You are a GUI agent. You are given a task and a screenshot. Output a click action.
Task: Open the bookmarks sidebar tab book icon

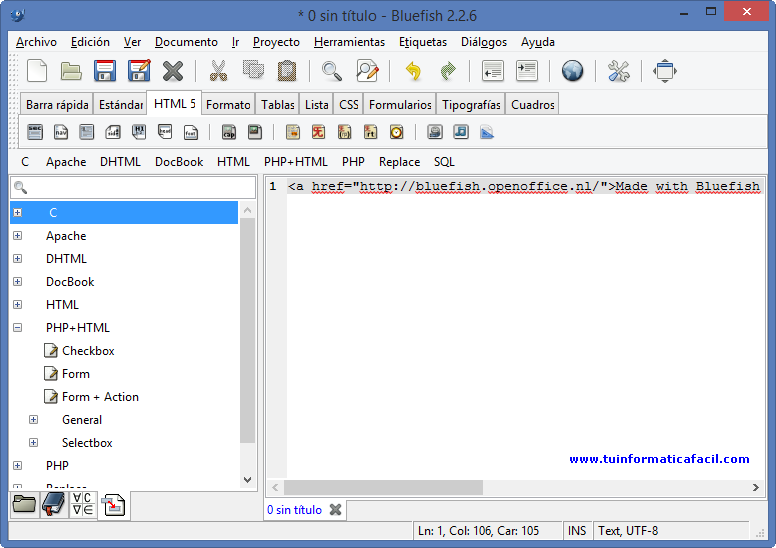click(x=53, y=504)
